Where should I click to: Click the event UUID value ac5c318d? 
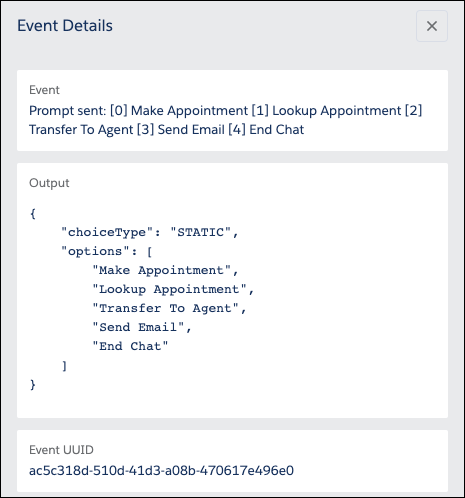(161, 471)
